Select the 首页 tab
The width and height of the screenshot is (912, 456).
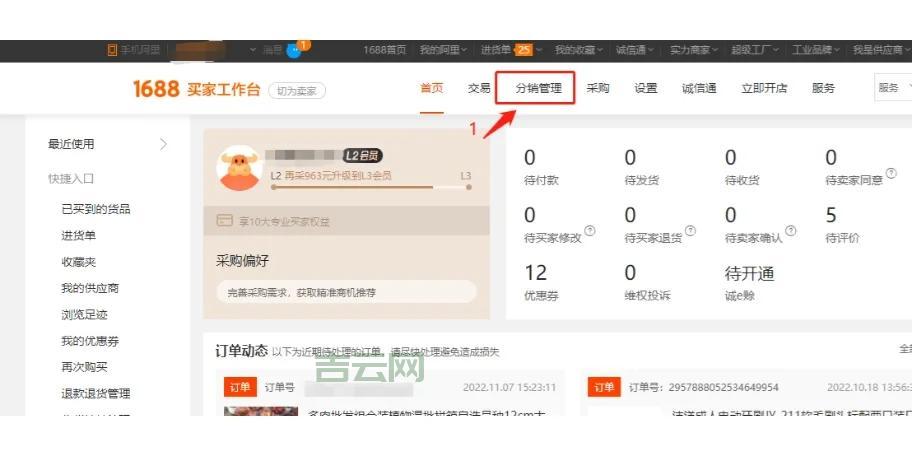tap(432, 88)
